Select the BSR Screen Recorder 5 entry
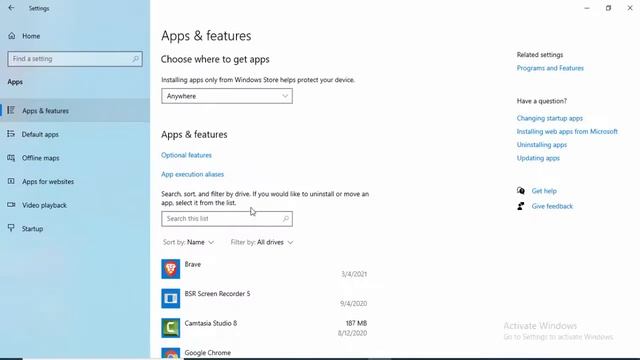640x360 pixels. tap(264, 298)
